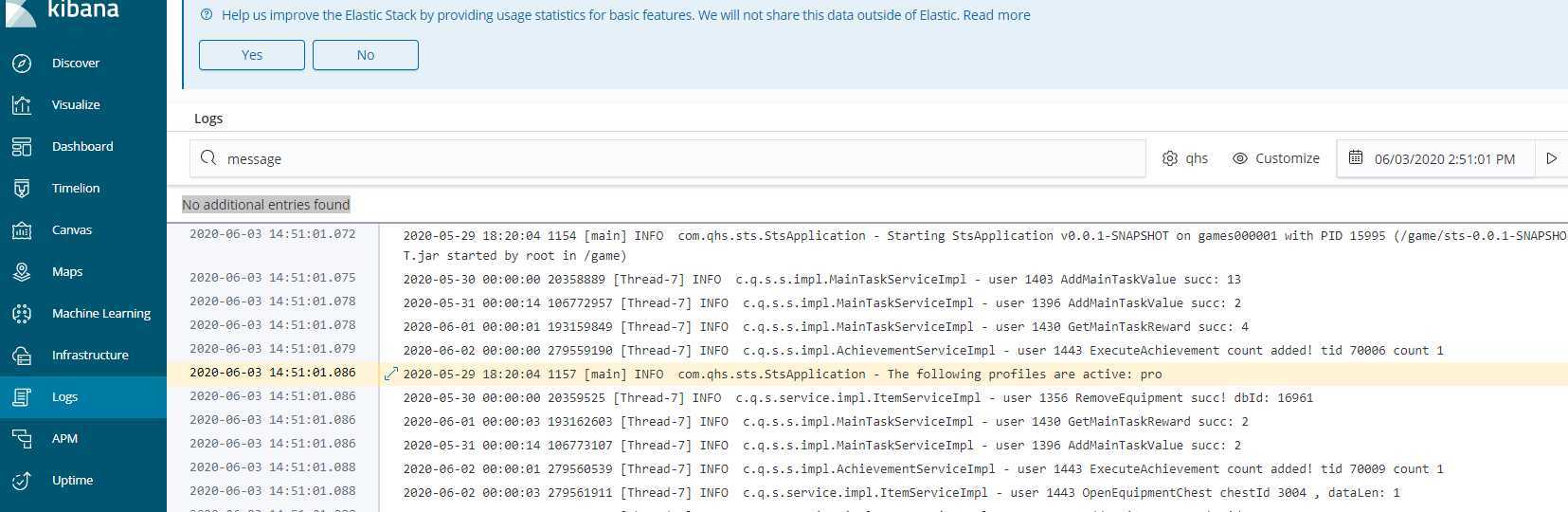Open Uptime via its sidebar icon

22,480
